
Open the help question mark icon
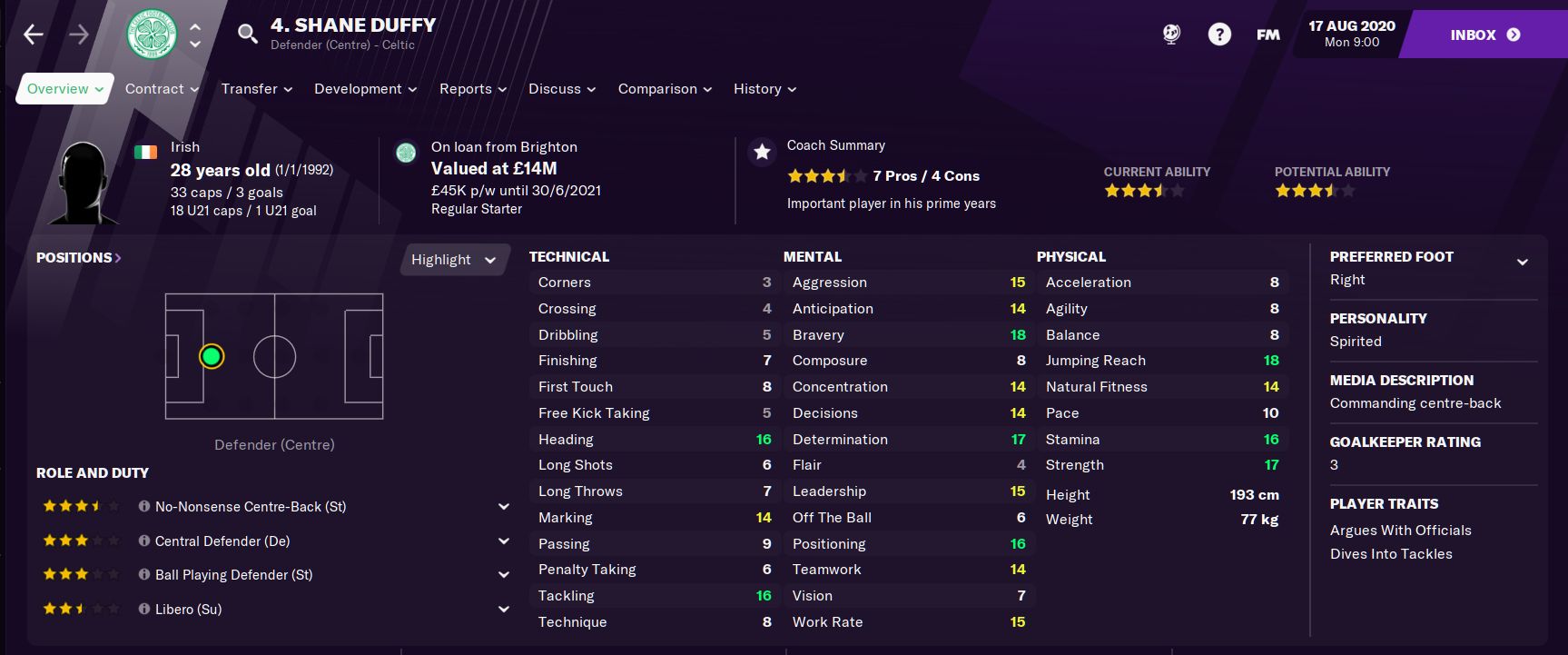(x=1219, y=35)
